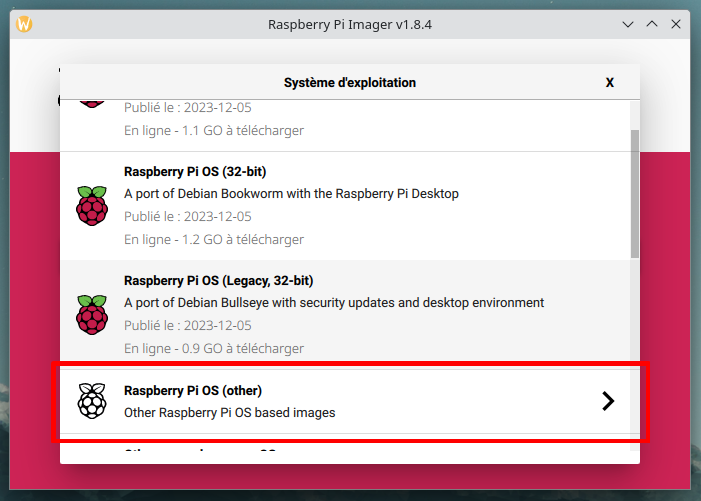Click the OS list scrollbar handle
This screenshot has width=701, height=501.
635,194
